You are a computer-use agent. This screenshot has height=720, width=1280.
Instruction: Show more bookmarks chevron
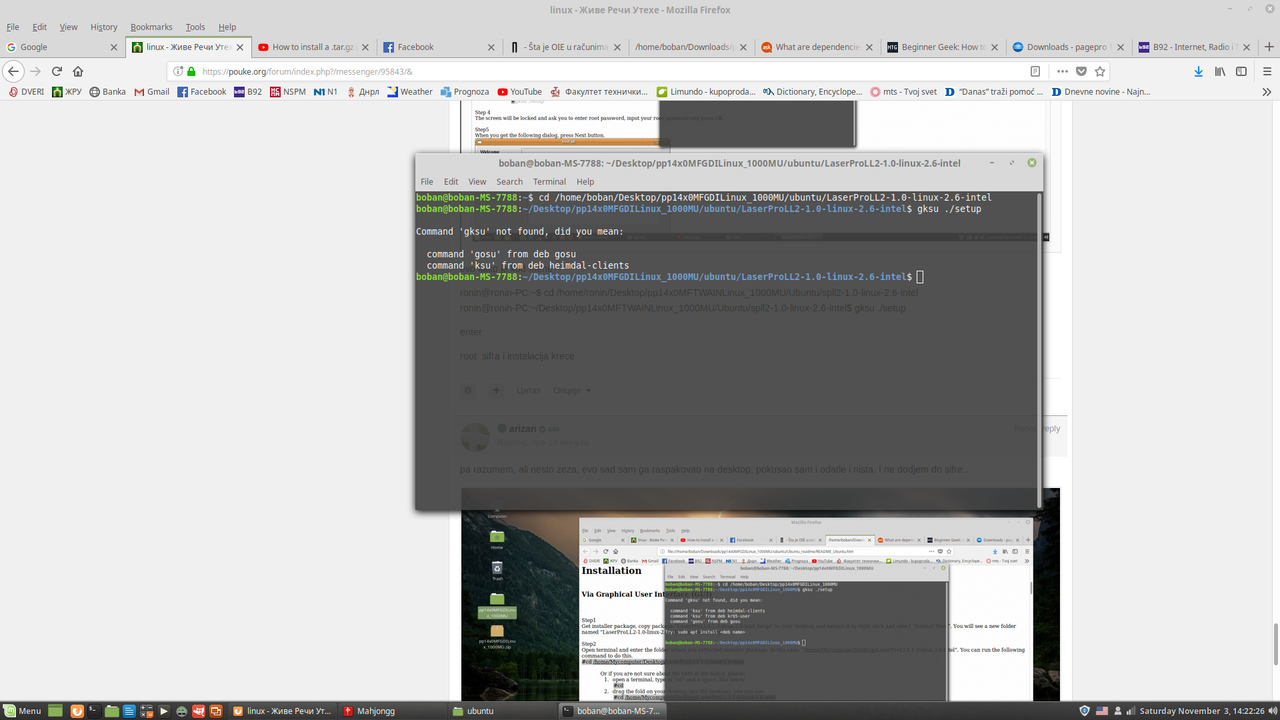click(1266, 91)
